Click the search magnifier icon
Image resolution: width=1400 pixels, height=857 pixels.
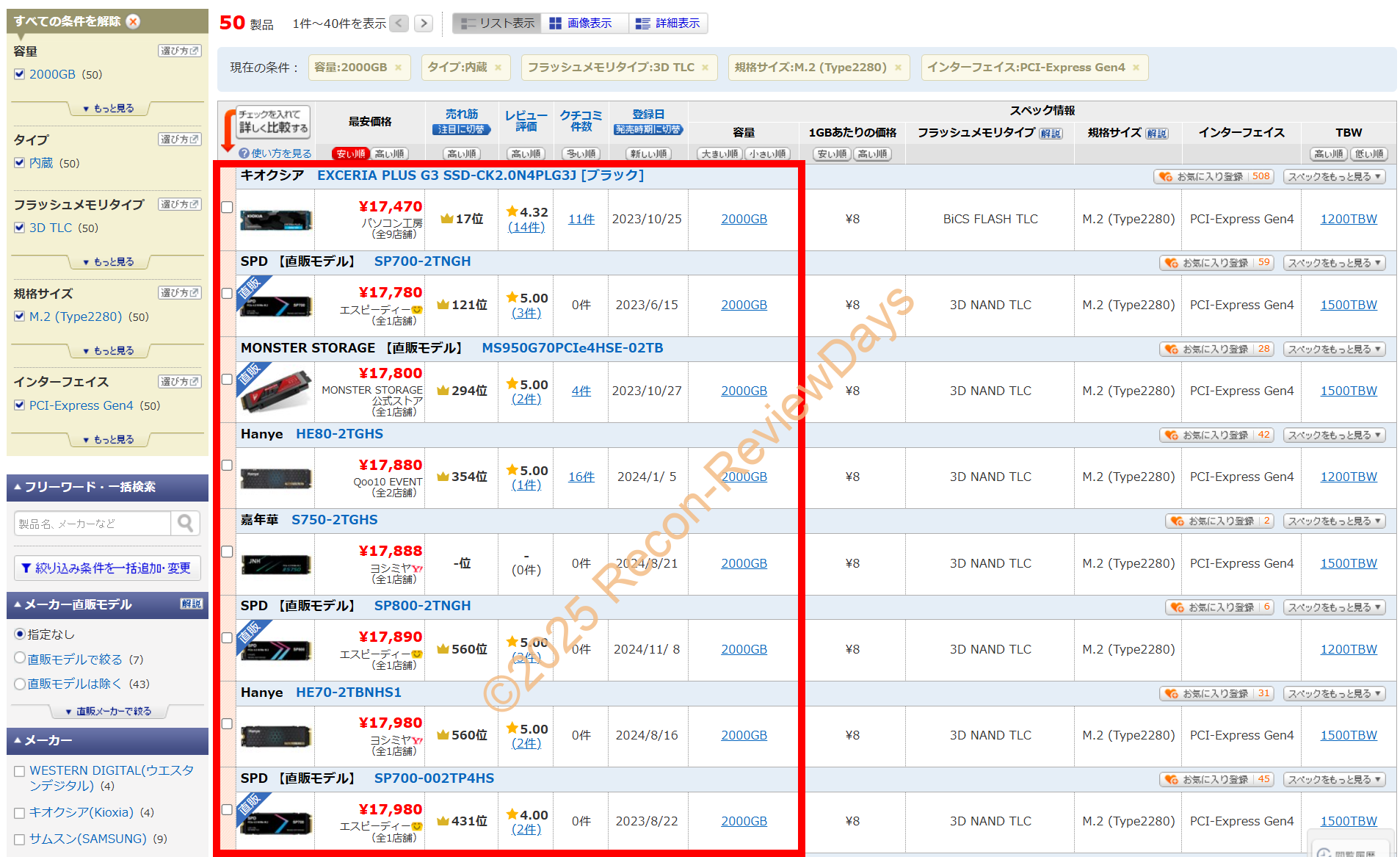pyautogui.click(x=185, y=523)
